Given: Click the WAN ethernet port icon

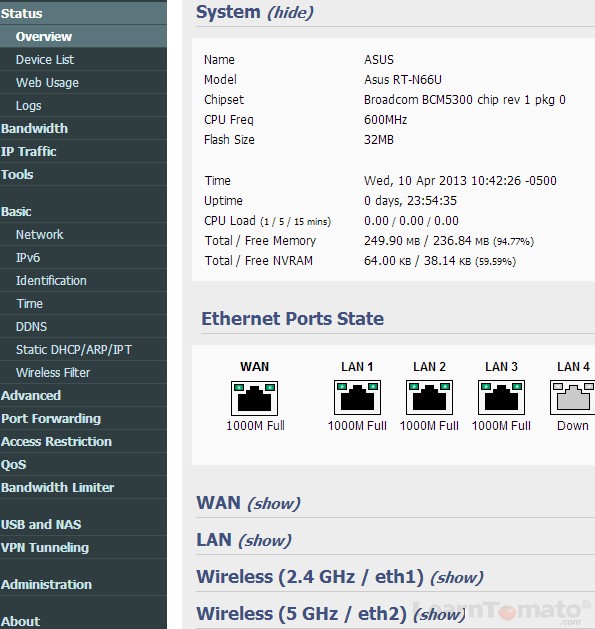Looking at the screenshot, I should (x=254, y=398).
